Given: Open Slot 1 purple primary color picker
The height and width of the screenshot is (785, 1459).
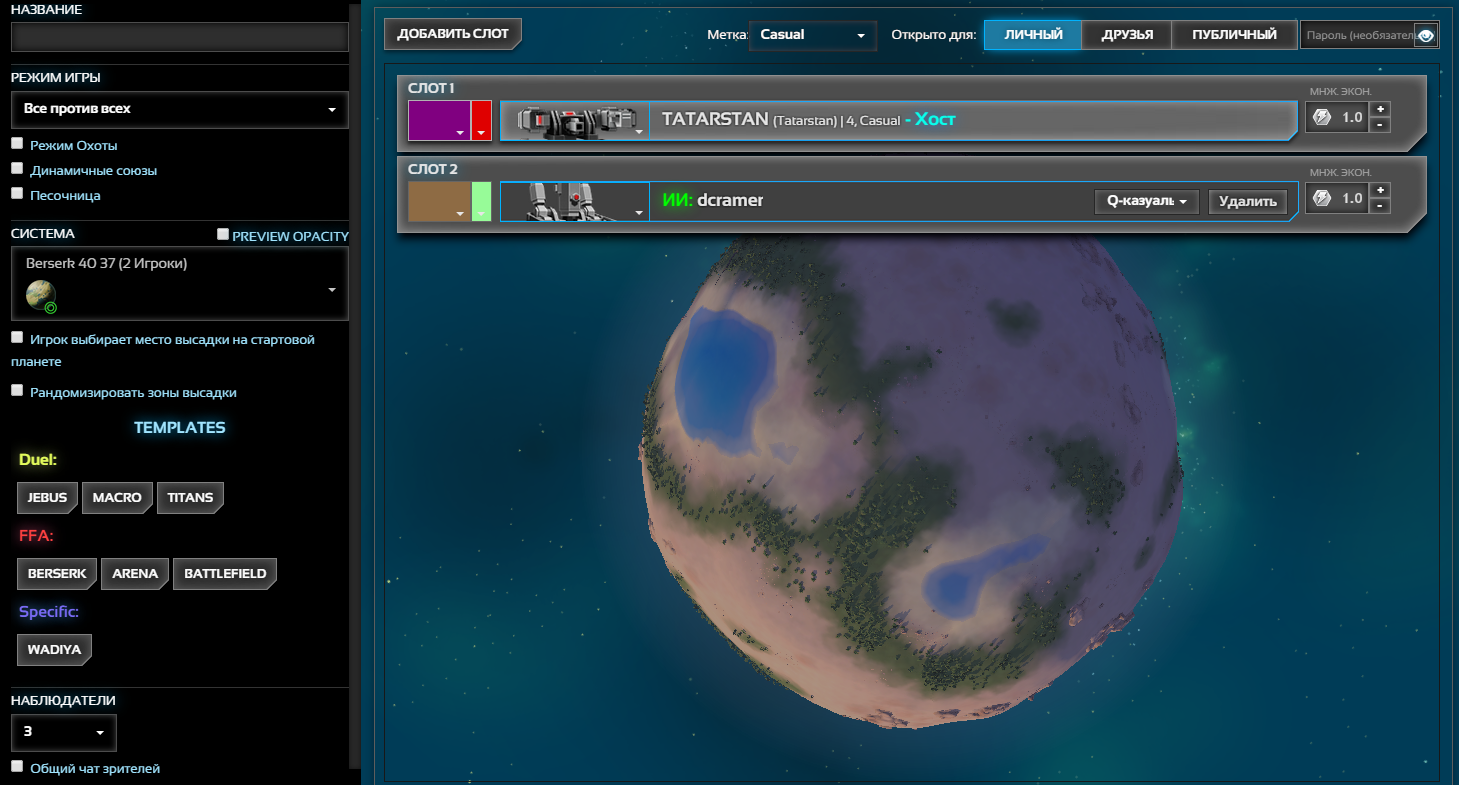Looking at the screenshot, I should [439, 120].
